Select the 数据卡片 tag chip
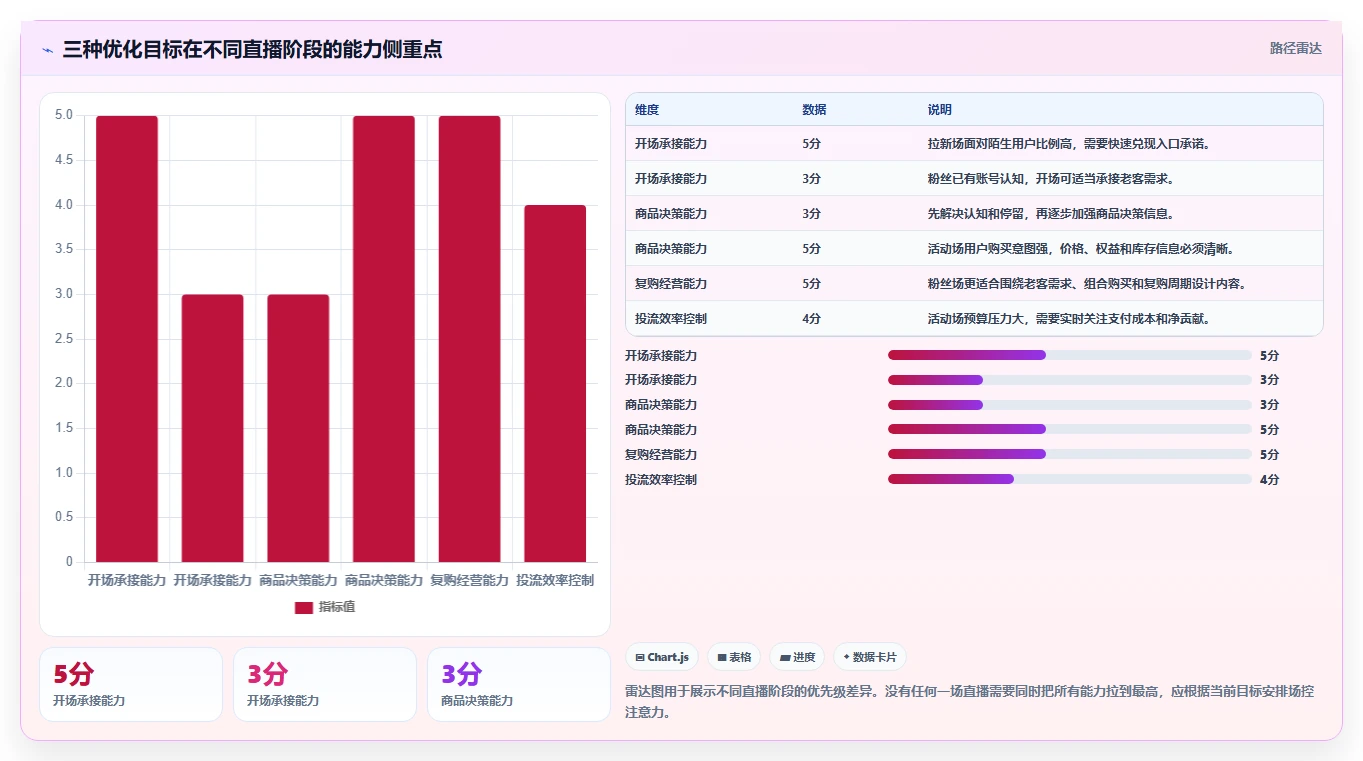The height and width of the screenshot is (761, 1363). [870, 657]
